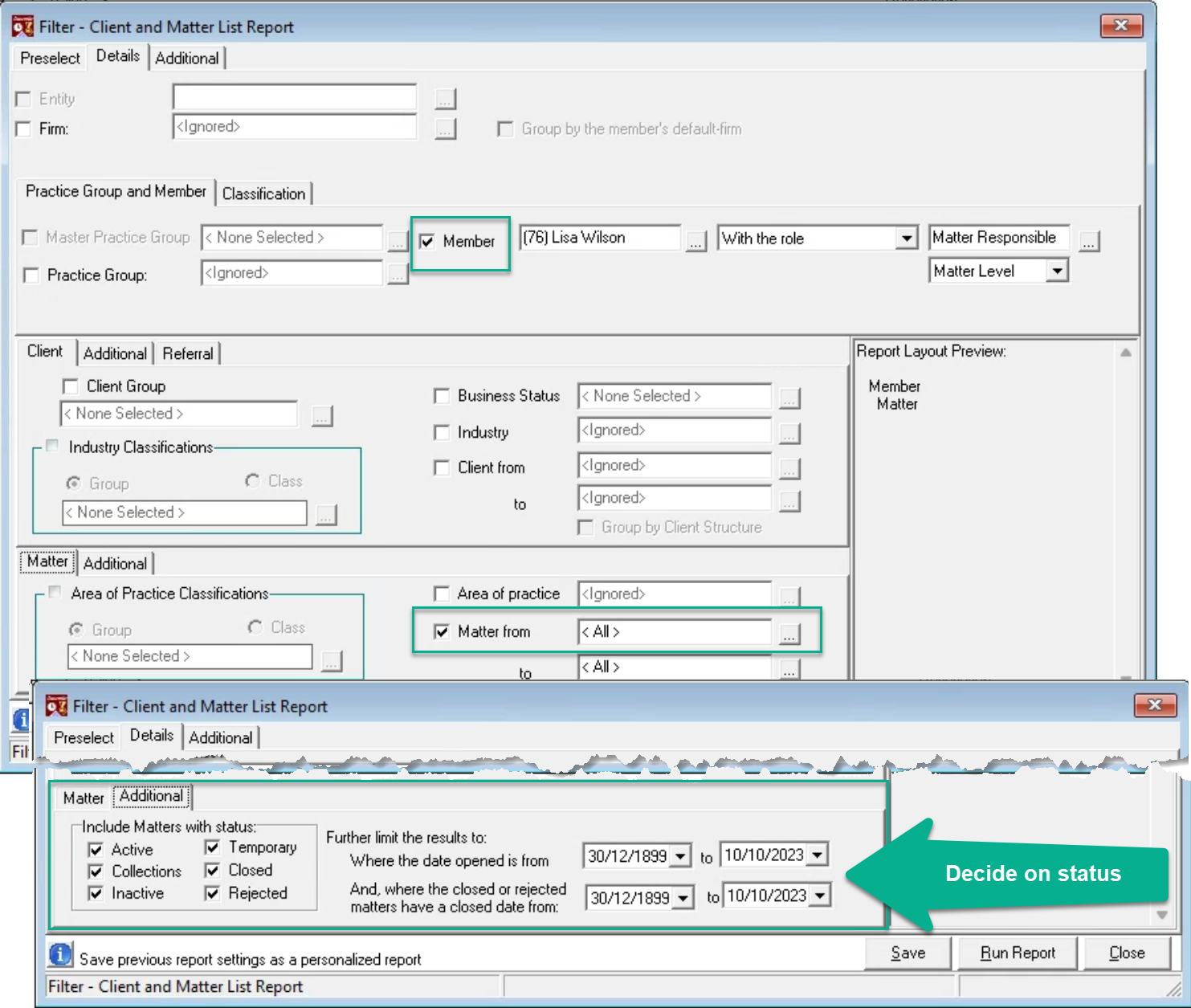Uncheck Closed matter status
The image size is (1191, 1008).
(212, 870)
